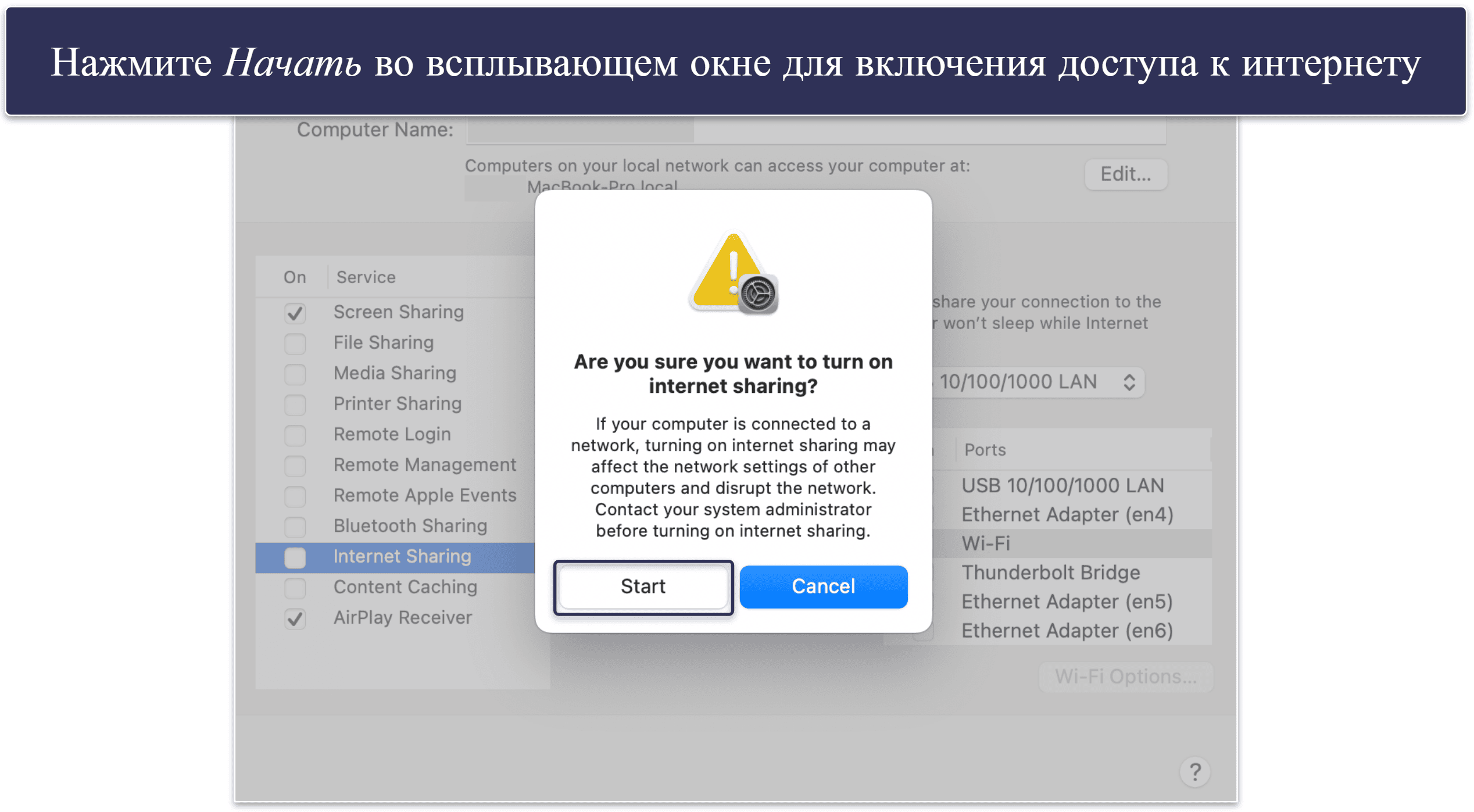Enable the Remote Login checkbox

click(x=295, y=435)
